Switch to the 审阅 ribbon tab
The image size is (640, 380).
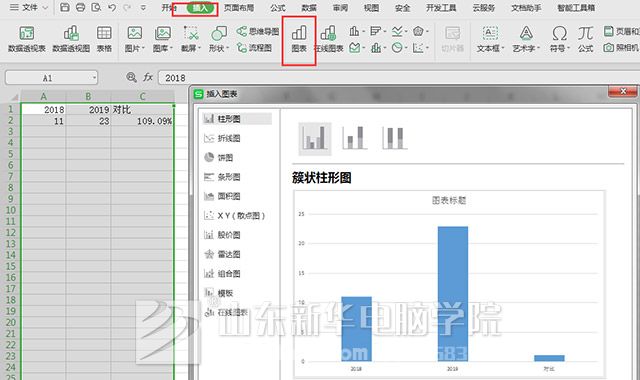click(340, 8)
